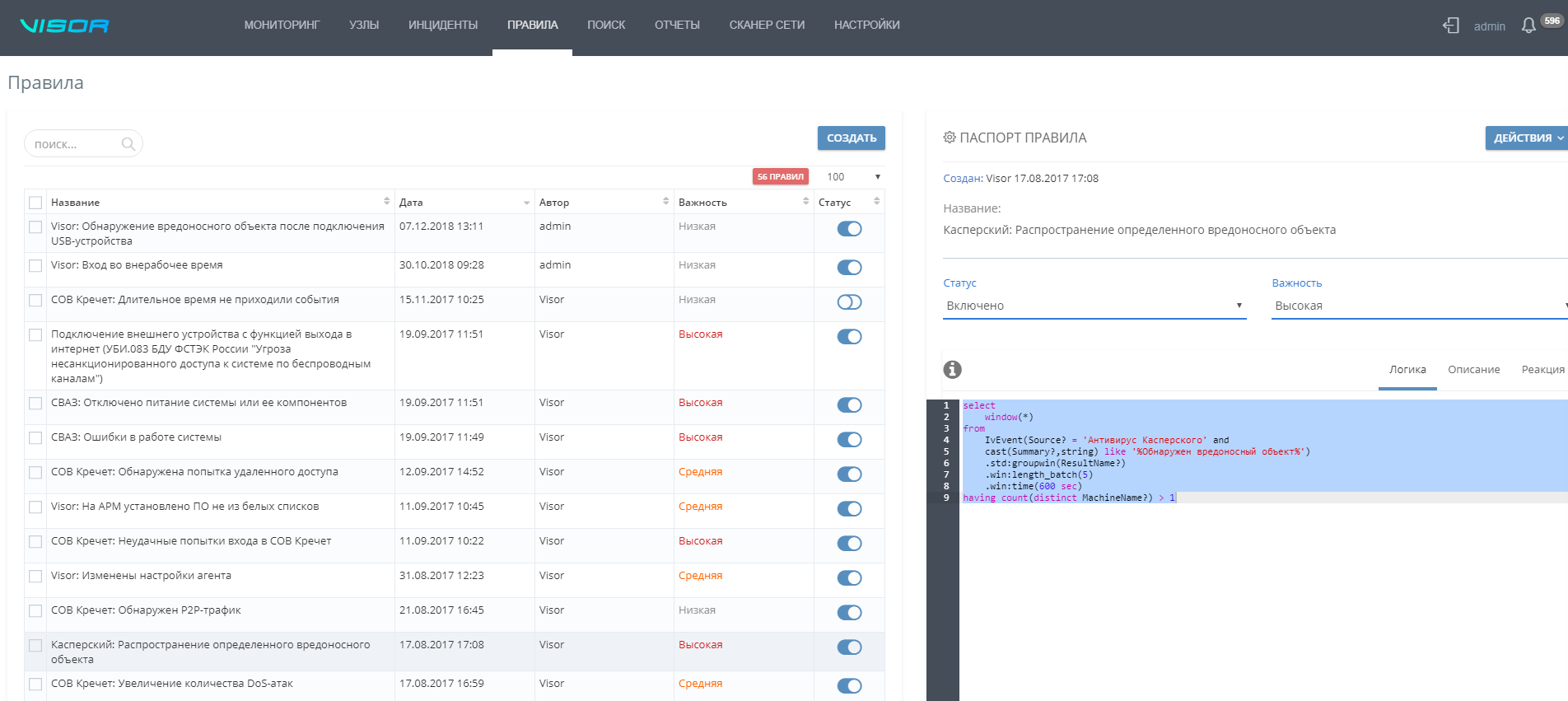1568x701 pixels.
Task: Click the gear icon beside ПАСПОРТ ПРАВИЛА
Action: coord(950,138)
